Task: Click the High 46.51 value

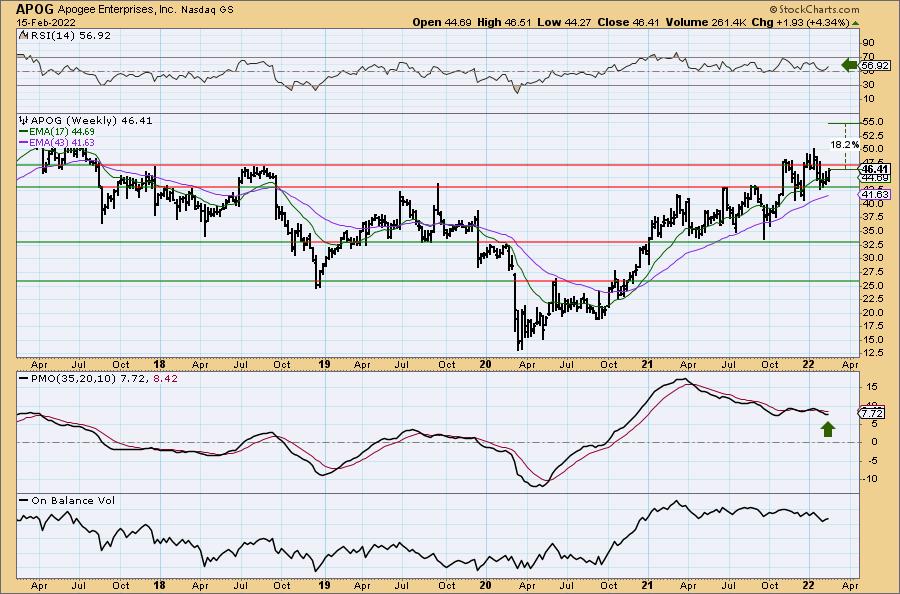Action: coord(505,22)
